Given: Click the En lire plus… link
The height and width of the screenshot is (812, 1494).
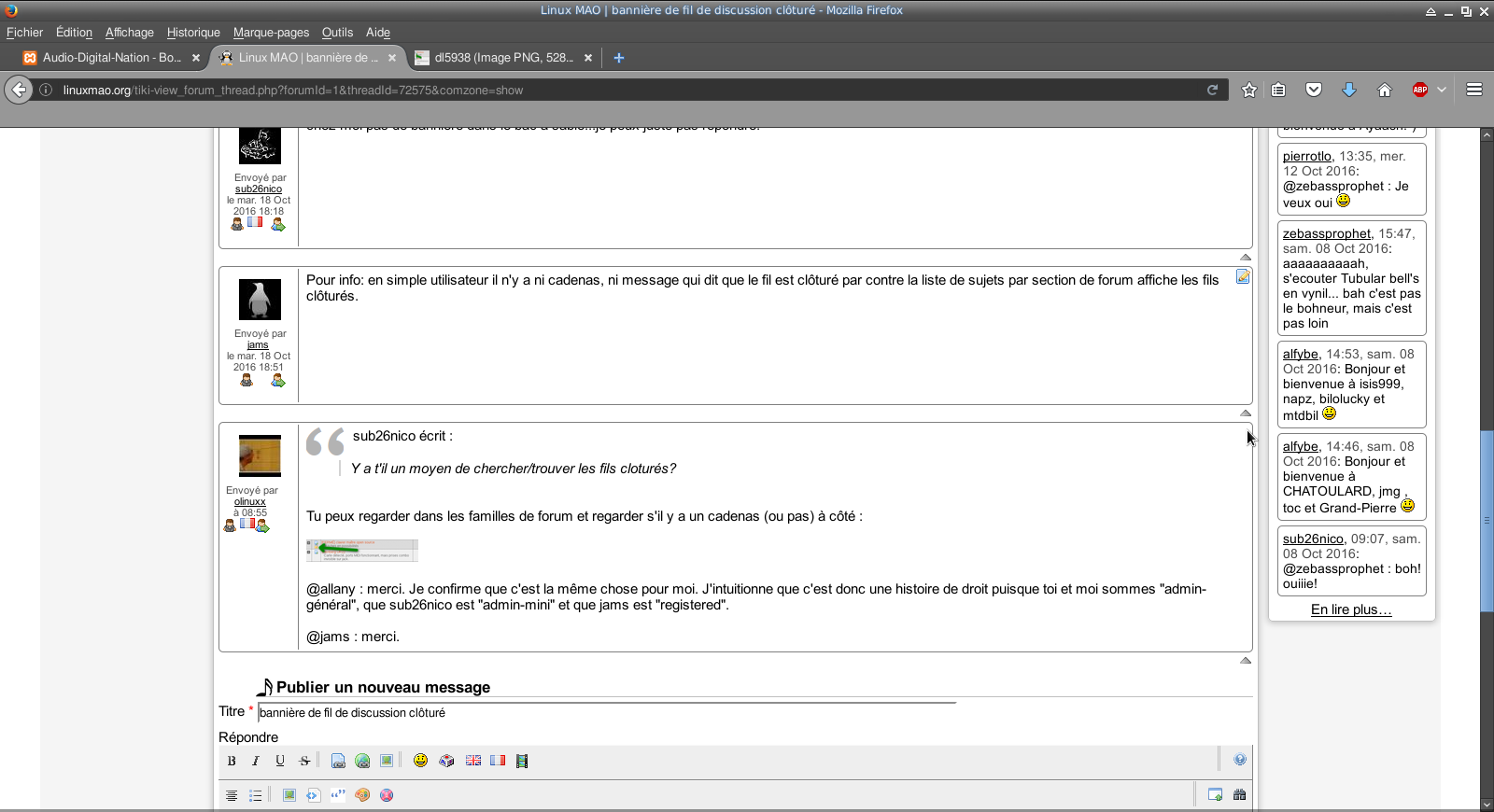Looking at the screenshot, I should click(x=1351, y=609).
